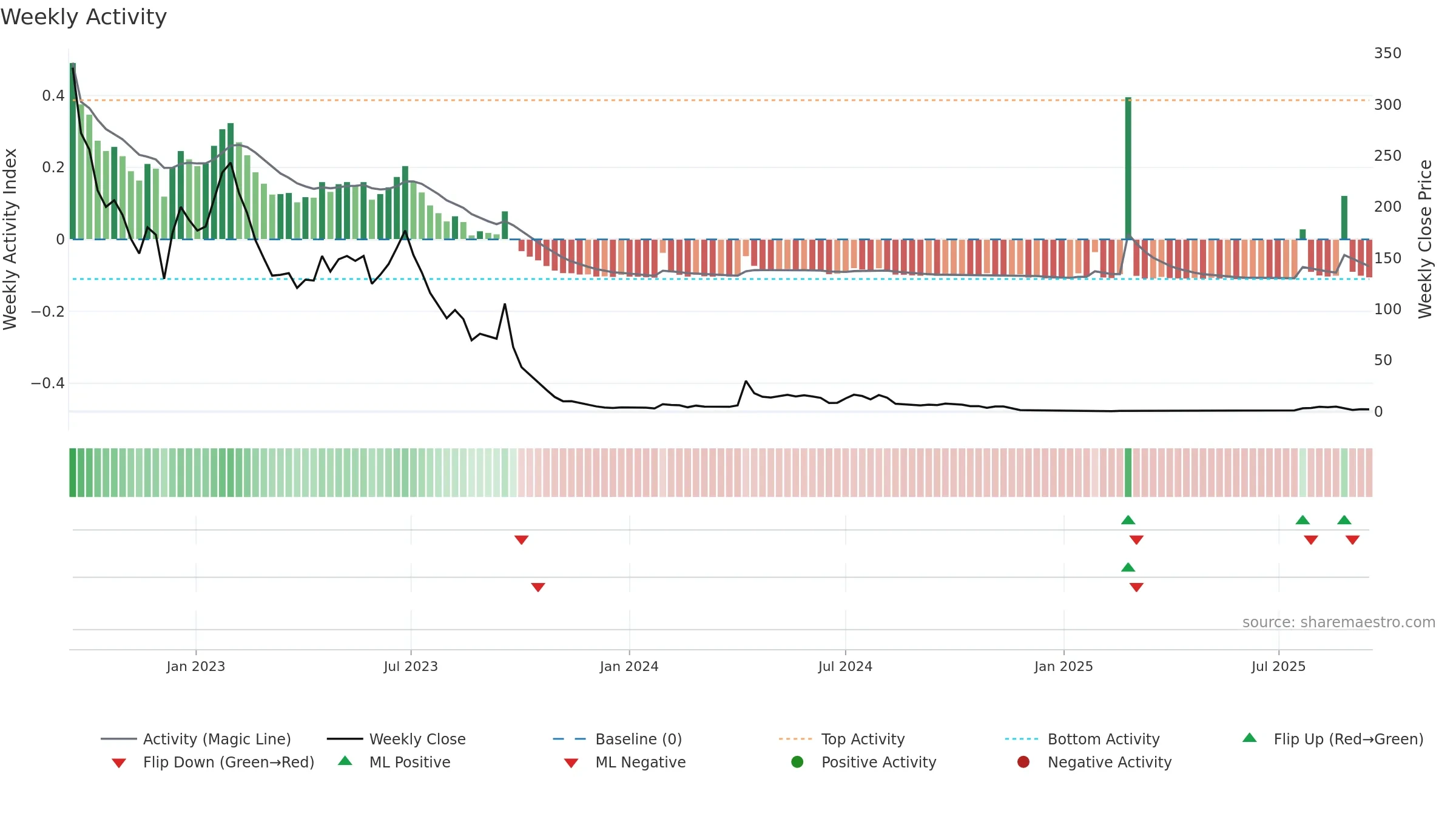Click the last green flip-up marker near Sep 2025
The width and height of the screenshot is (1456, 819).
point(1344,520)
